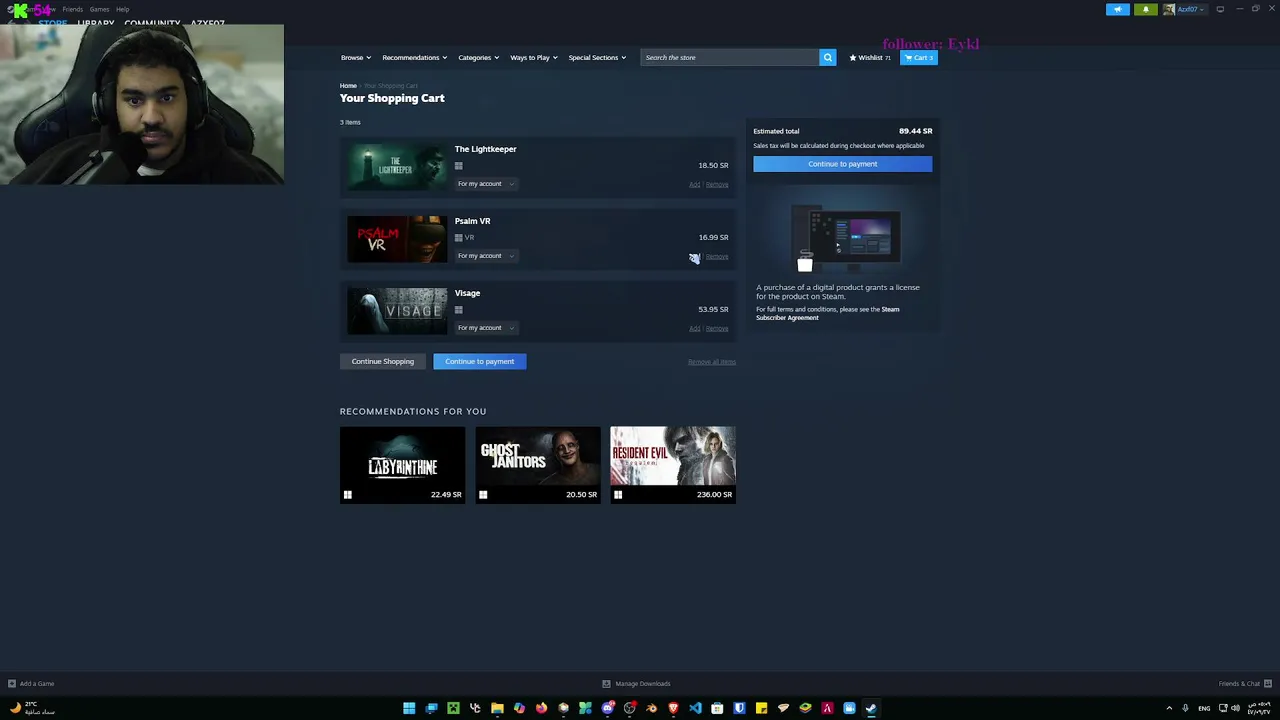This screenshot has height=720, width=1280.
Task: Open Task View from the taskbar
Action: (x=431, y=708)
